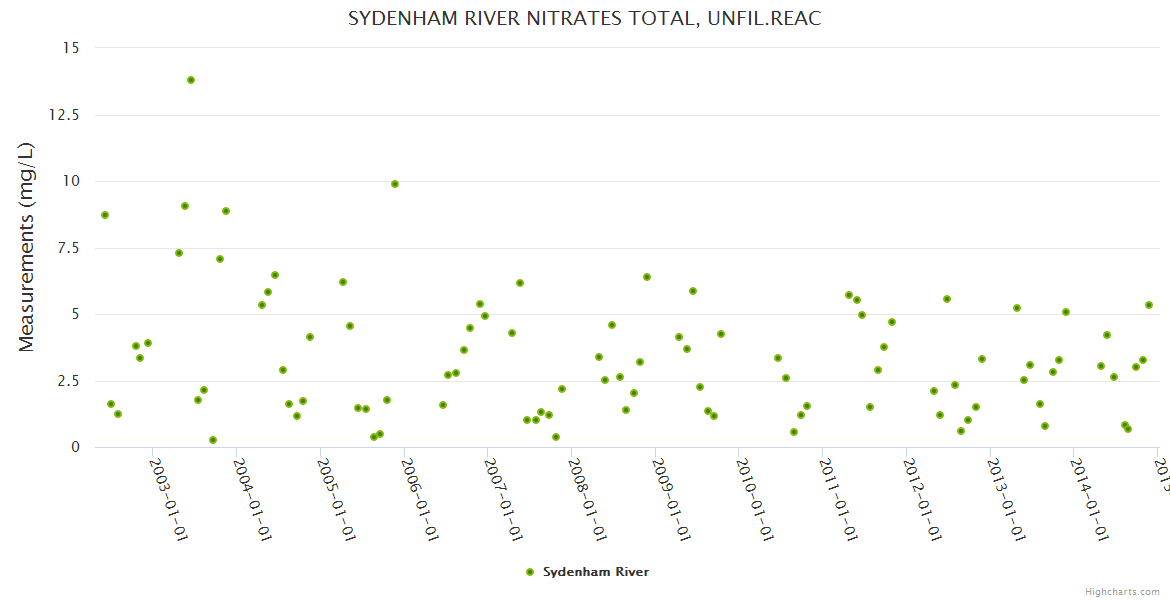Select the late-2005 data point near 10 mg/L
This screenshot has height=600, width=1170.
pos(395,184)
